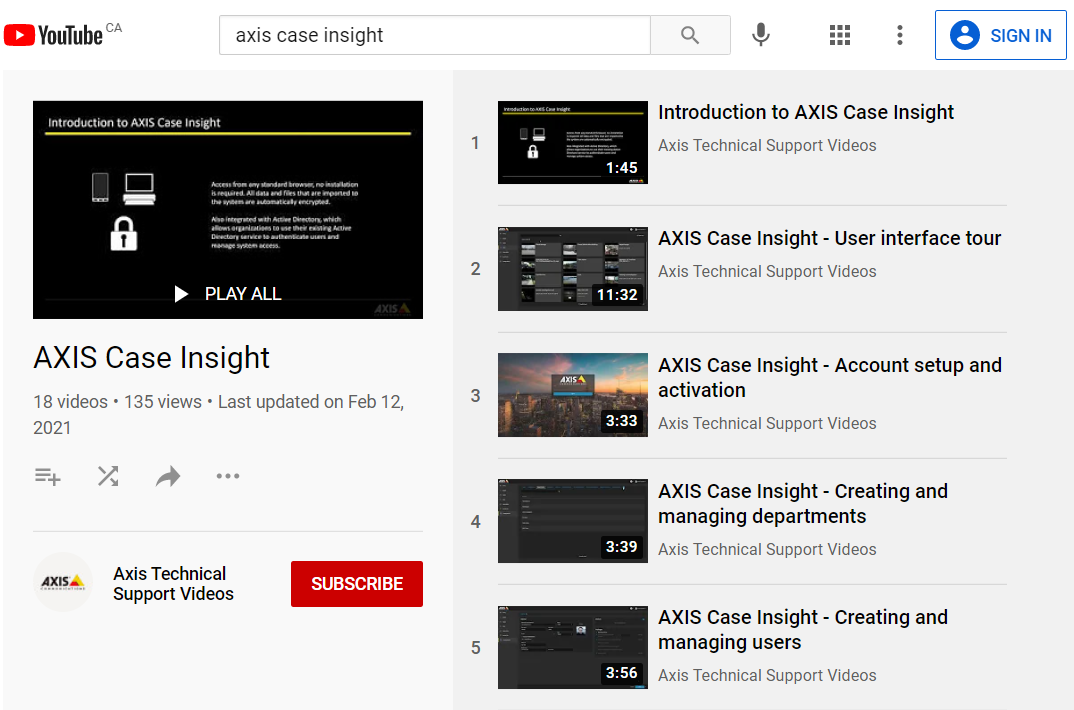Open 'AXIS Case Insight - User interface tour' title
The image size is (1074, 710).
829,238
